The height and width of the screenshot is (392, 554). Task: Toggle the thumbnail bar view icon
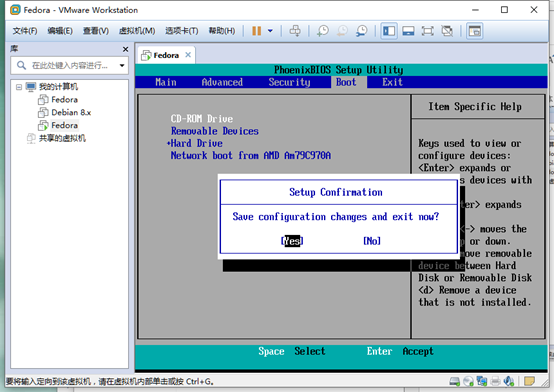point(408,31)
